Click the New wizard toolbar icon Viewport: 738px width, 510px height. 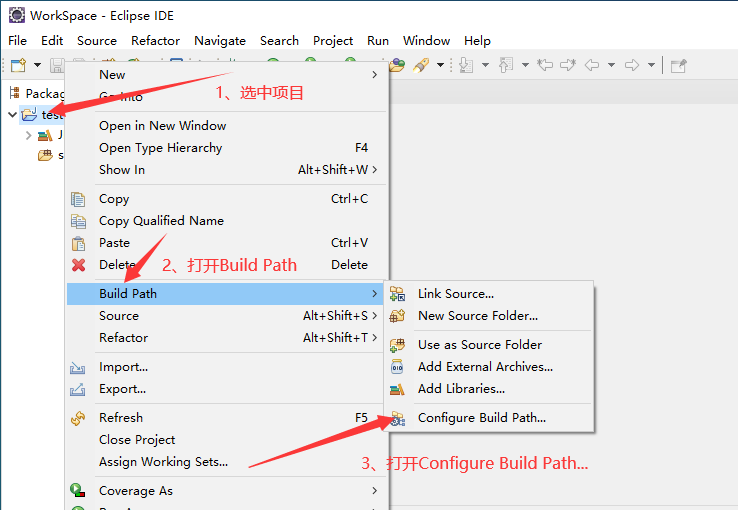[18, 65]
